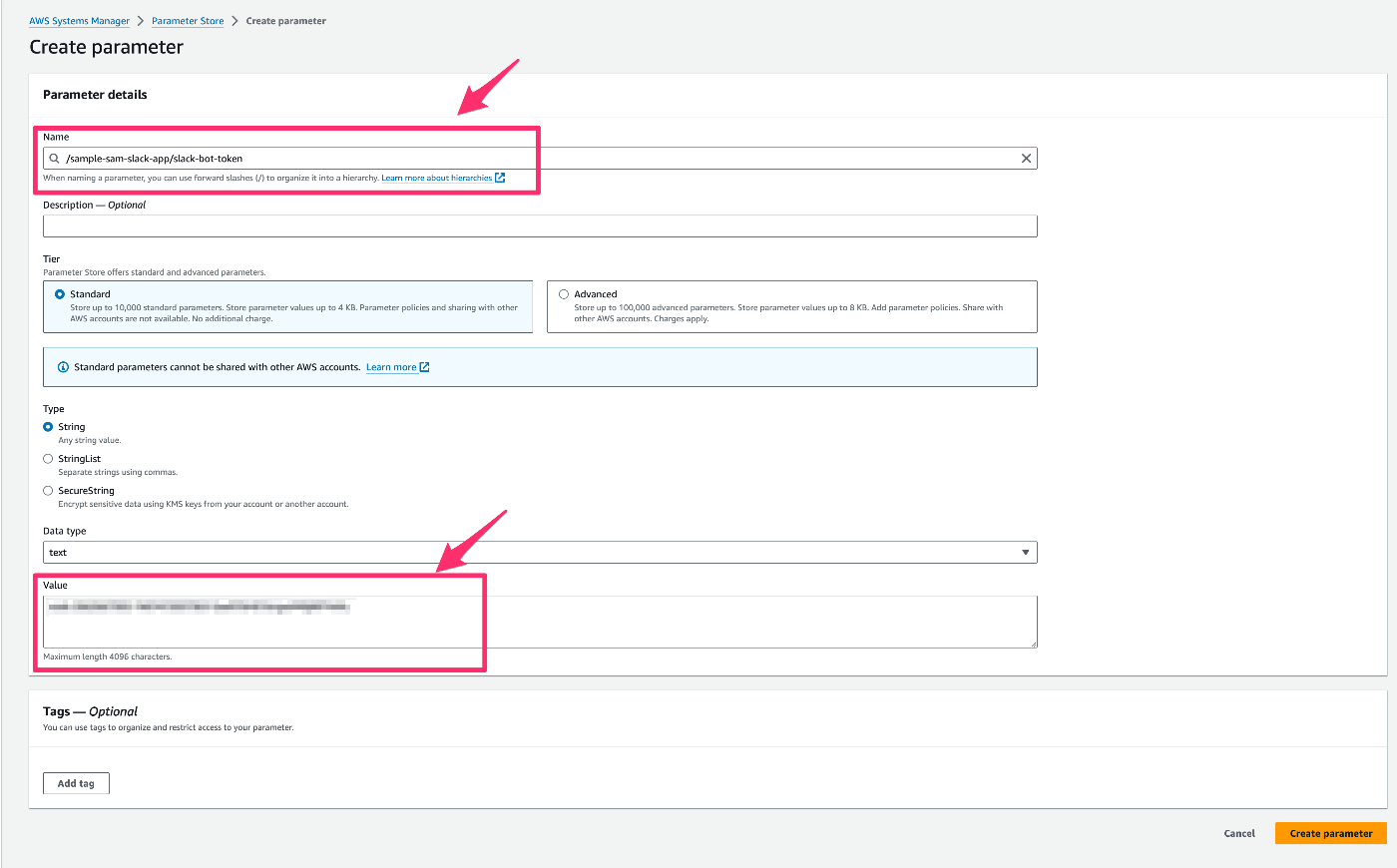Click the 'Parameter details' section heading
Image resolution: width=1397 pixels, height=868 pixels.
(95, 95)
